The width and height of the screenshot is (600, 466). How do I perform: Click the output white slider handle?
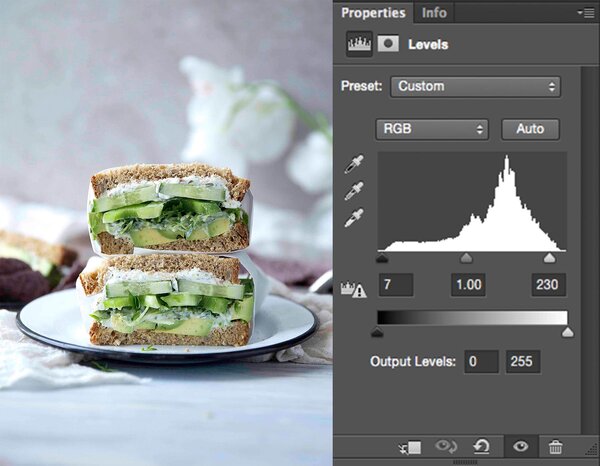pyautogui.click(x=568, y=332)
